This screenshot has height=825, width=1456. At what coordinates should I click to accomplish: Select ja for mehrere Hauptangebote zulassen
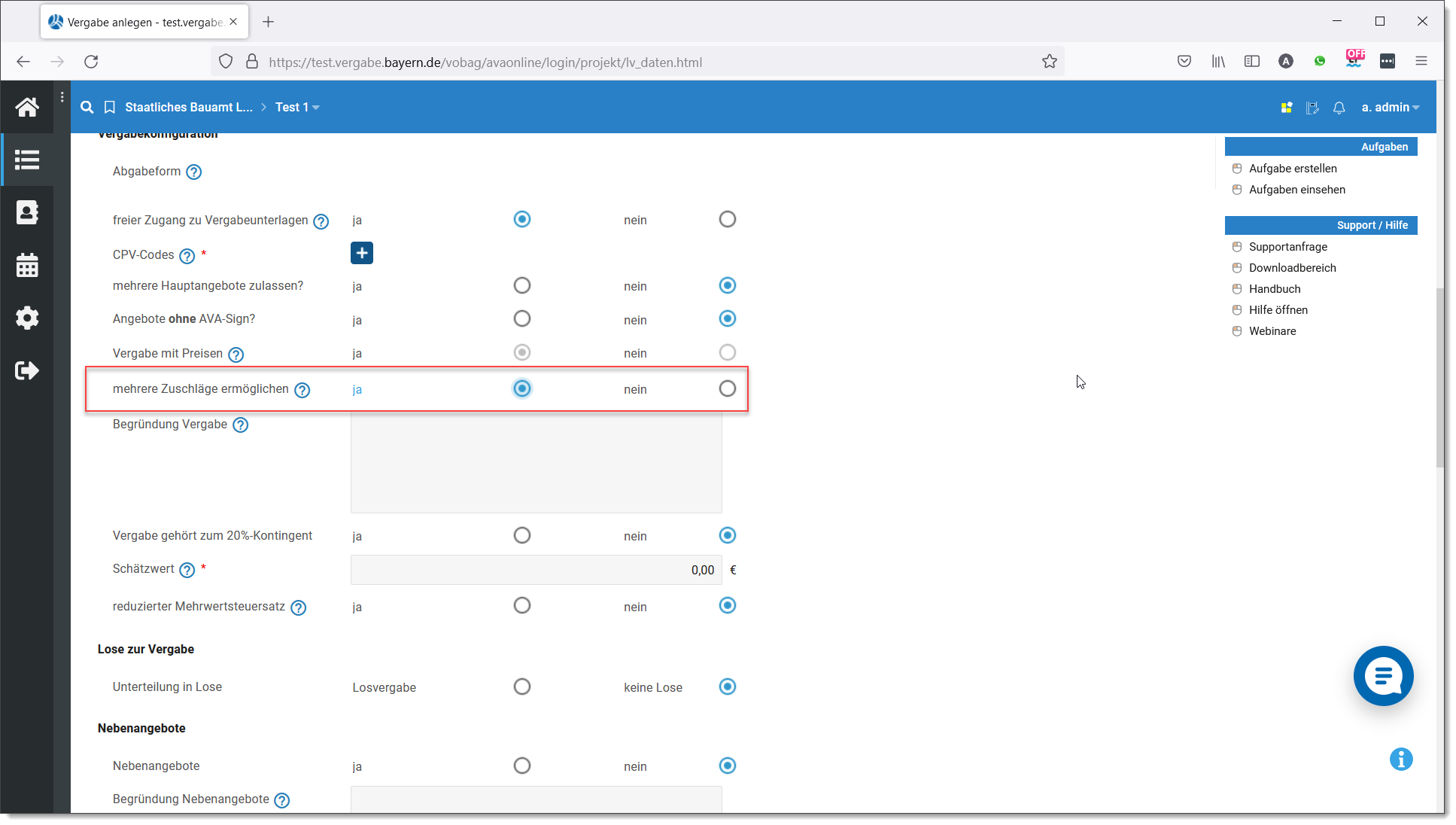point(522,285)
